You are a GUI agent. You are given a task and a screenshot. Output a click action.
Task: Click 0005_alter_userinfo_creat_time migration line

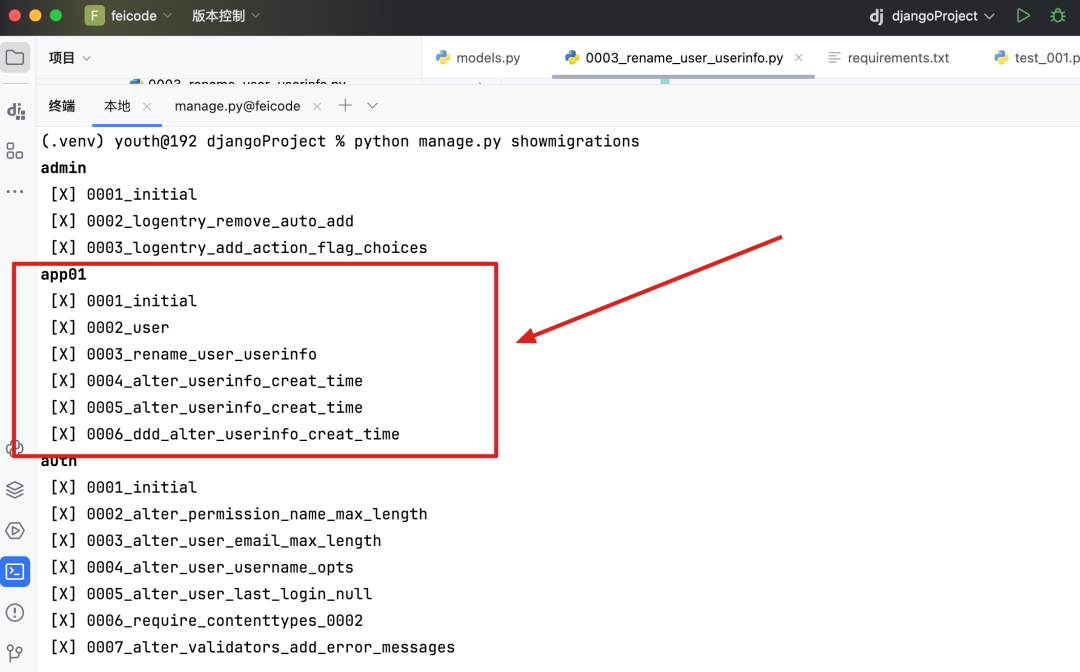pos(207,408)
